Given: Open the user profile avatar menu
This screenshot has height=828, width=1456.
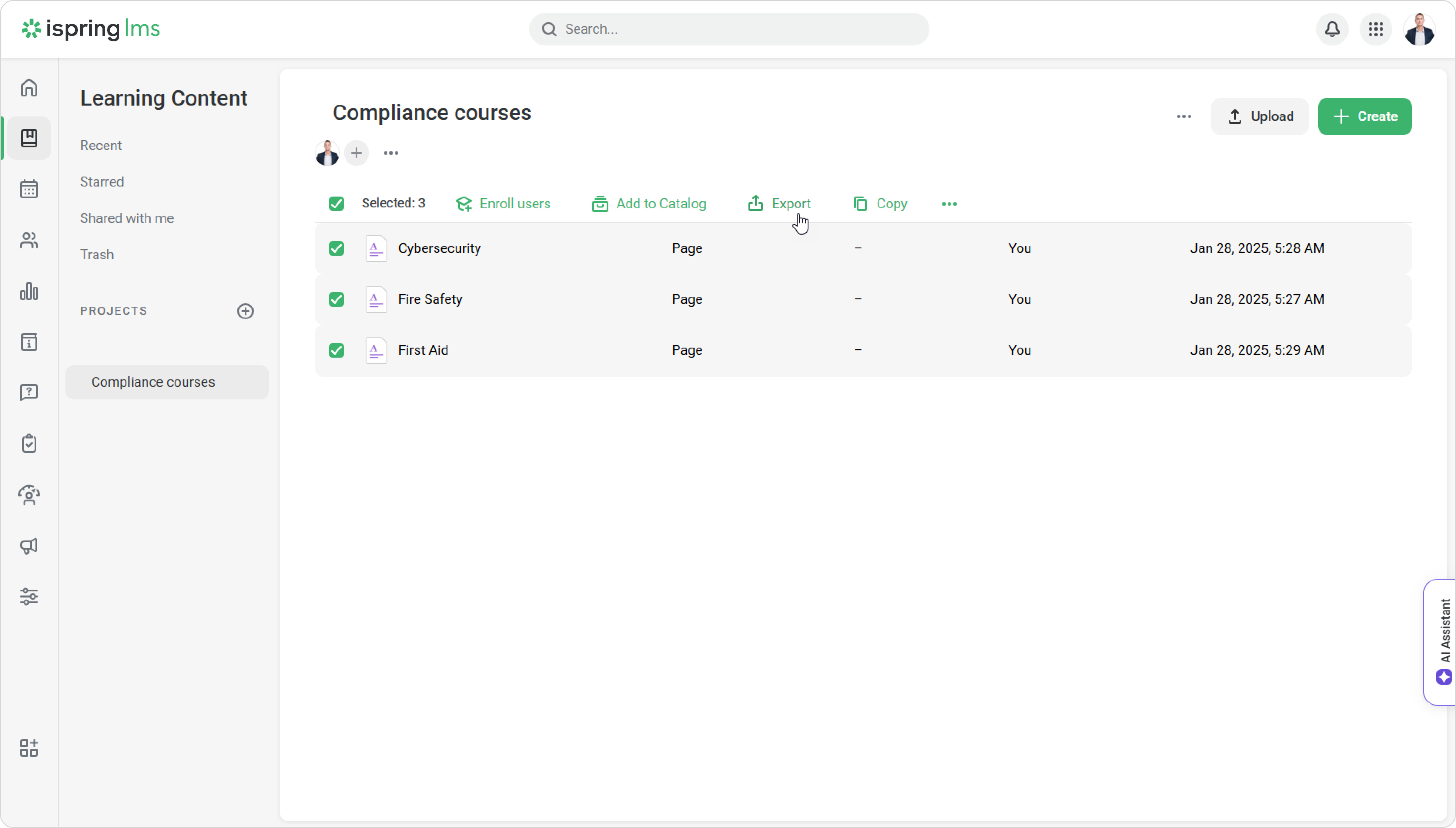Looking at the screenshot, I should tap(1419, 29).
